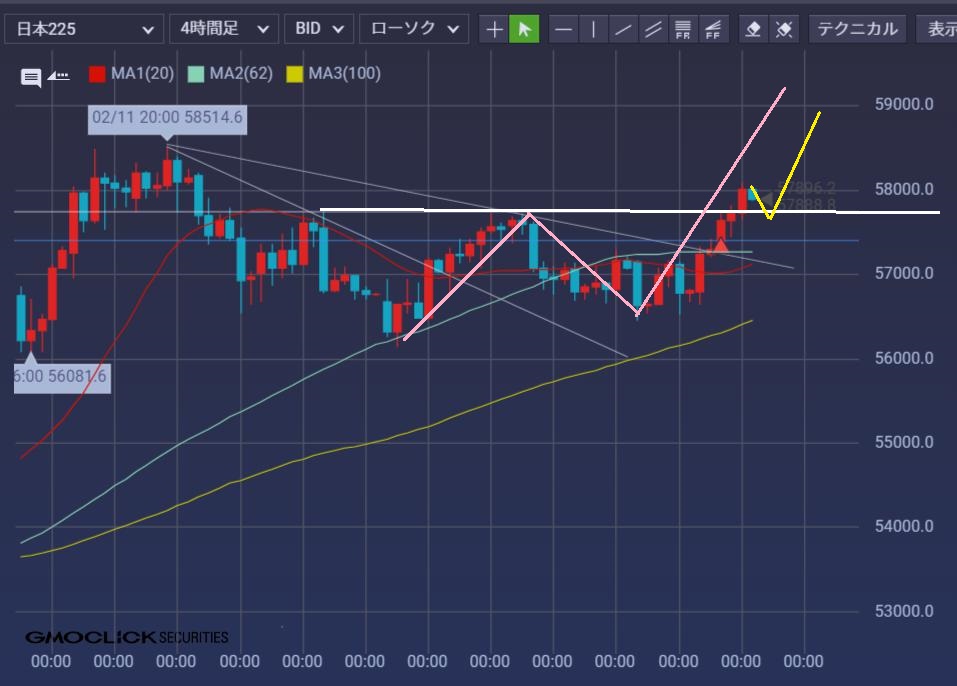Open the テクニカル indicators button
The height and width of the screenshot is (686, 957).
pos(857,28)
